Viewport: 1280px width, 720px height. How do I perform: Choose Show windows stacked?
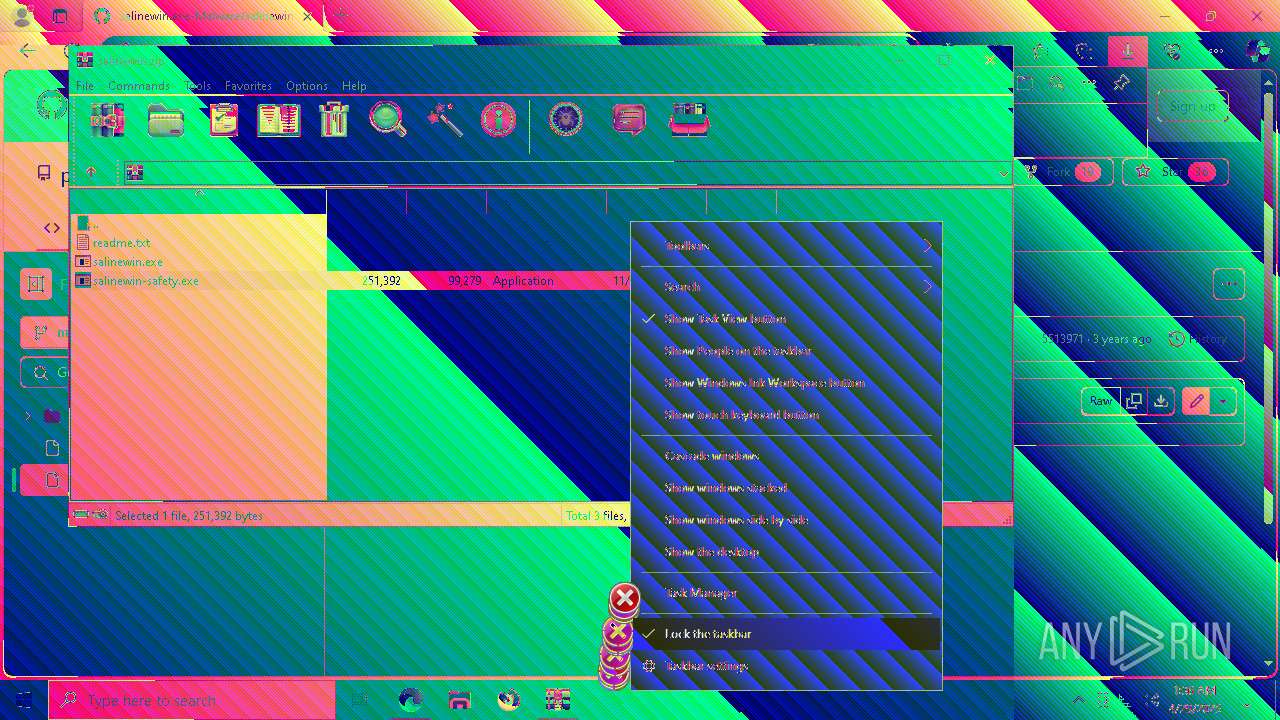click(x=786, y=488)
